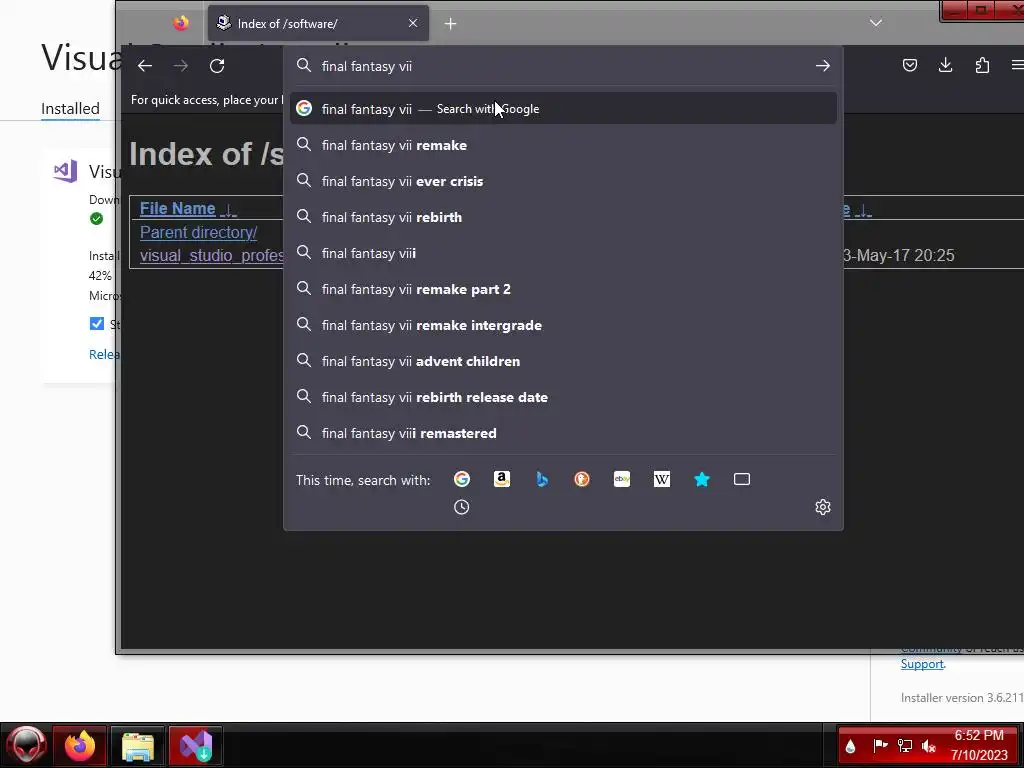Open the Alienware start button

click(x=26, y=745)
